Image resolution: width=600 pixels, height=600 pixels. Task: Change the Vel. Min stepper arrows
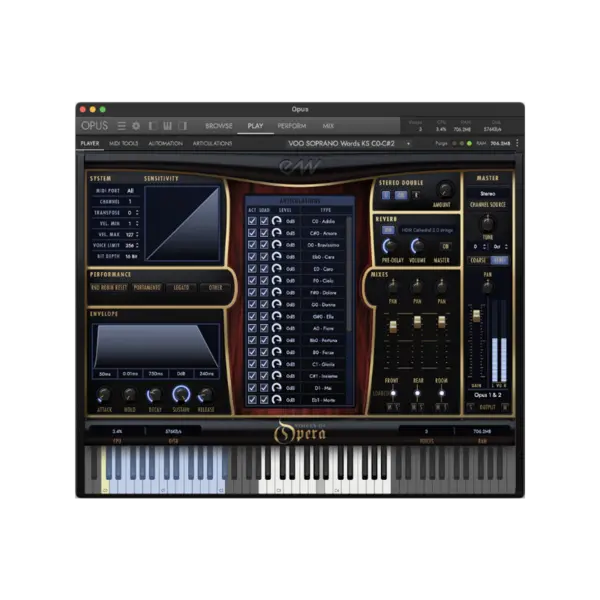pyautogui.click(x=137, y=223)
